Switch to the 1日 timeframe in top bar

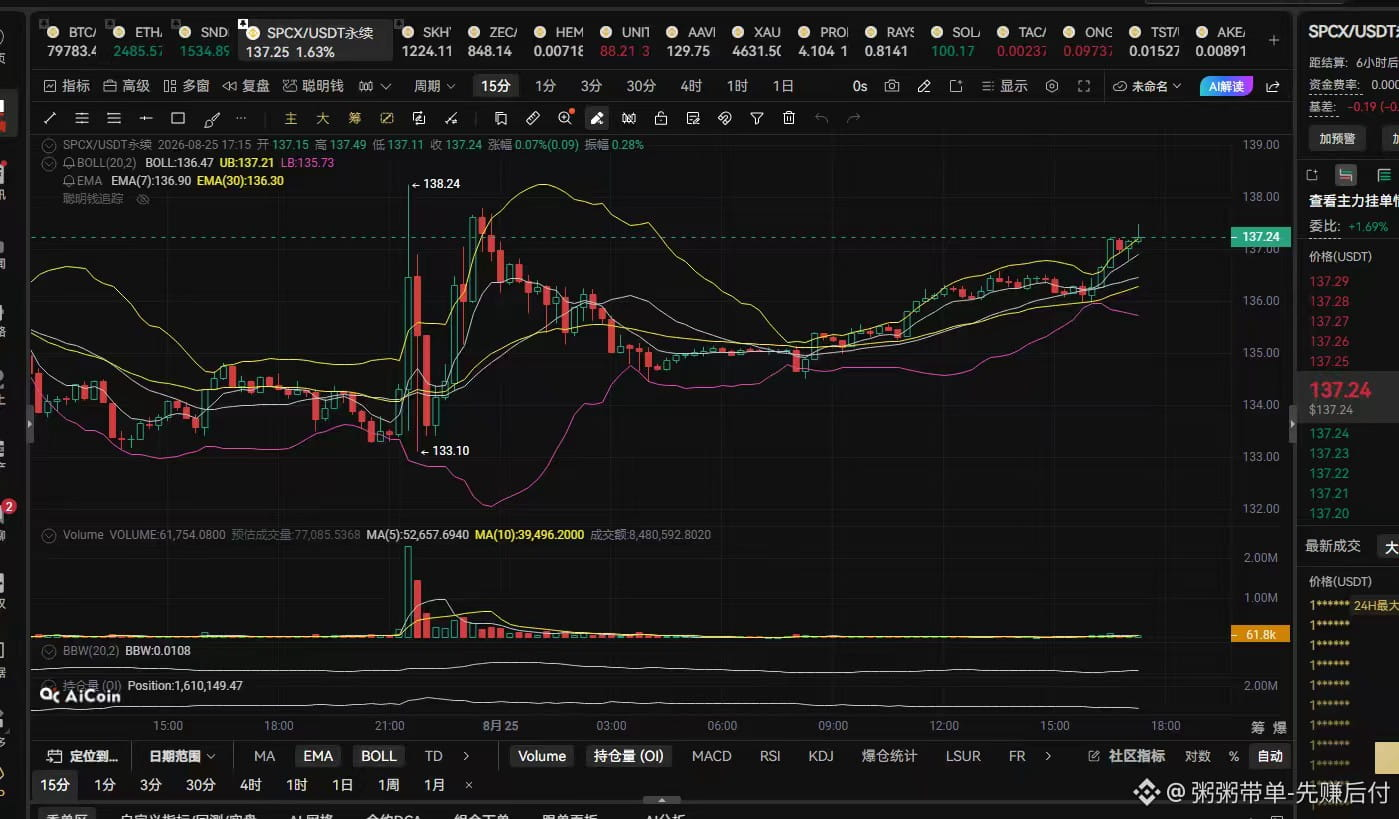tap(783, 86)
